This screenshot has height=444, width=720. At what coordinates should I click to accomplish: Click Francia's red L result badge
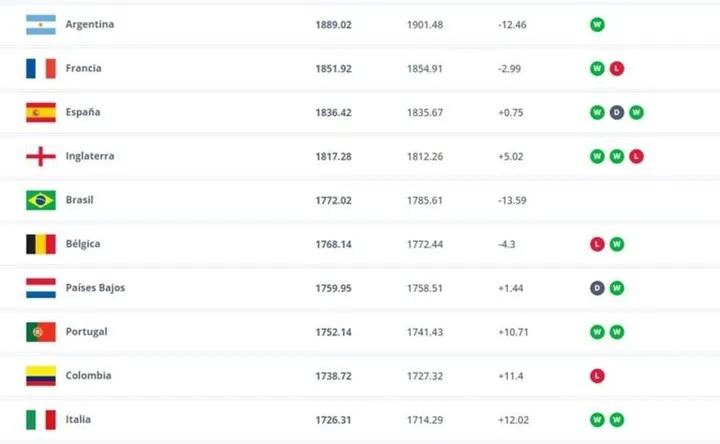[x=617, y=68]
